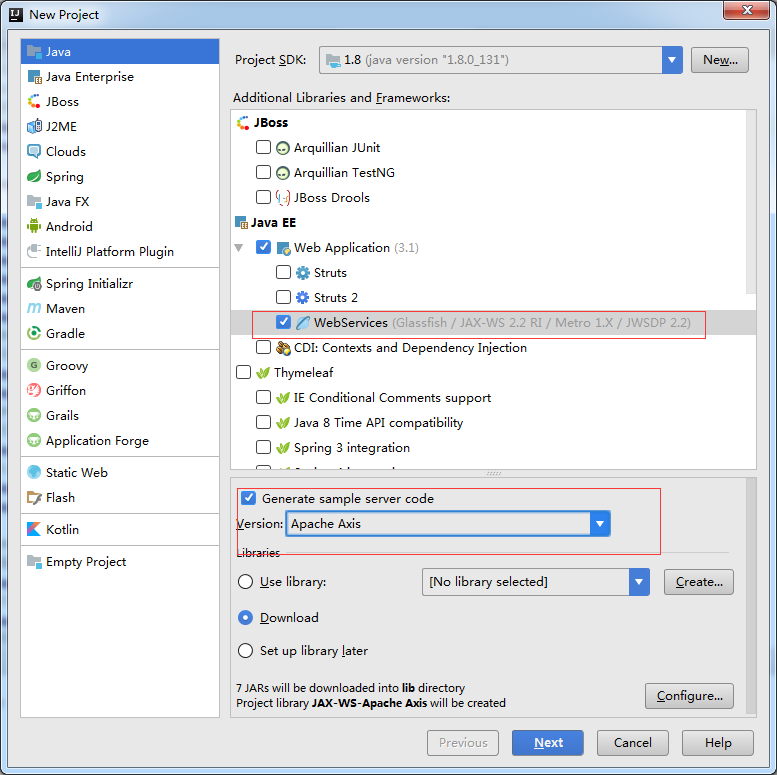Disable Generate sample server code
777x775 pixels.
point(248,498)
